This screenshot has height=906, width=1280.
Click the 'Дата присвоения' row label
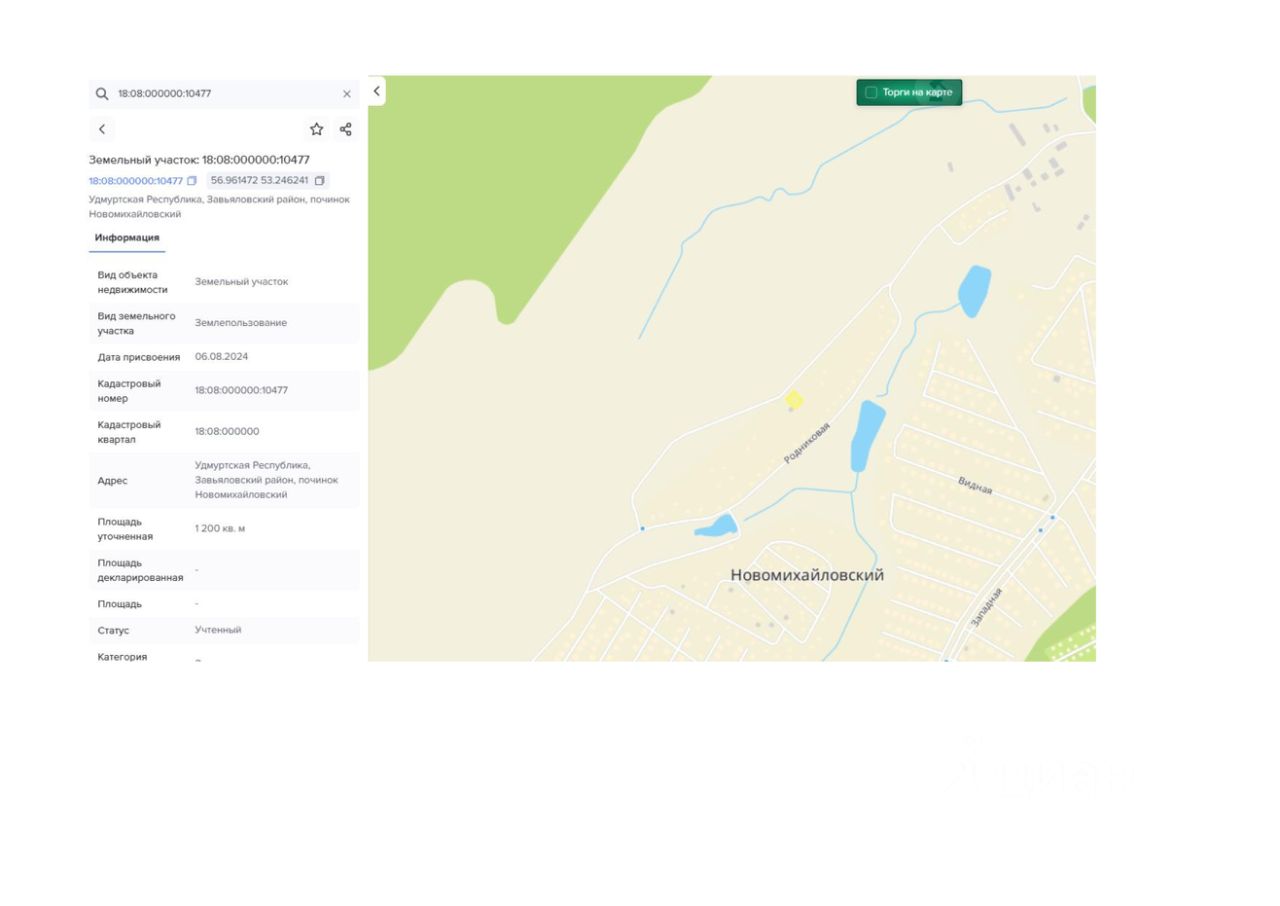click(139, 357)
